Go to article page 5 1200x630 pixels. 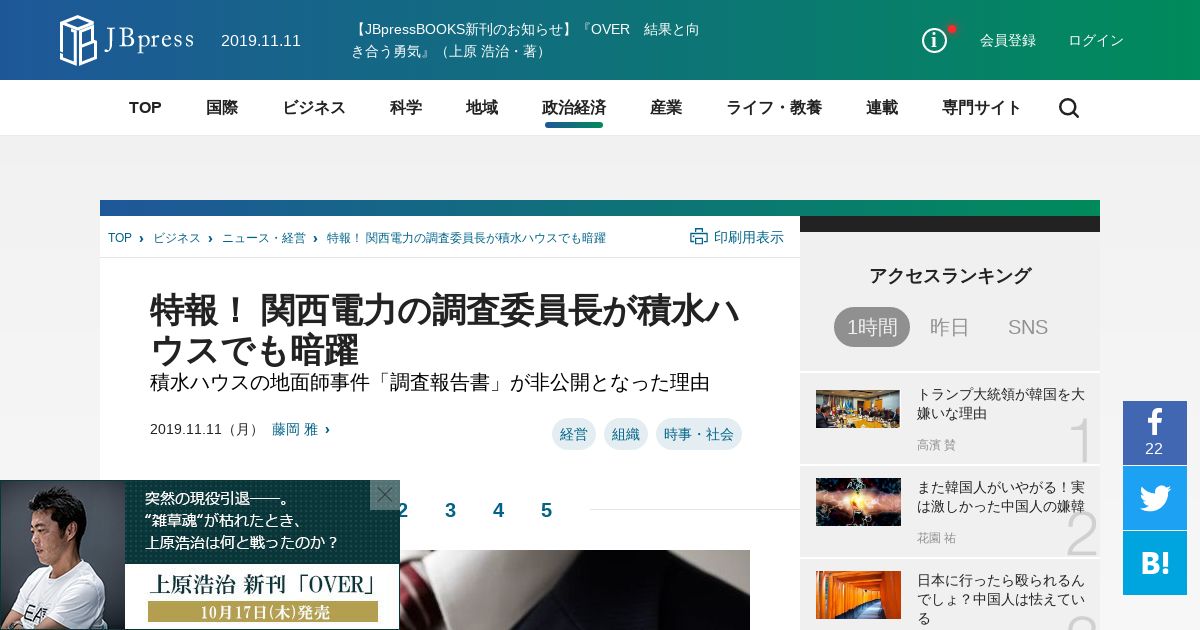[x=546, y=511]
